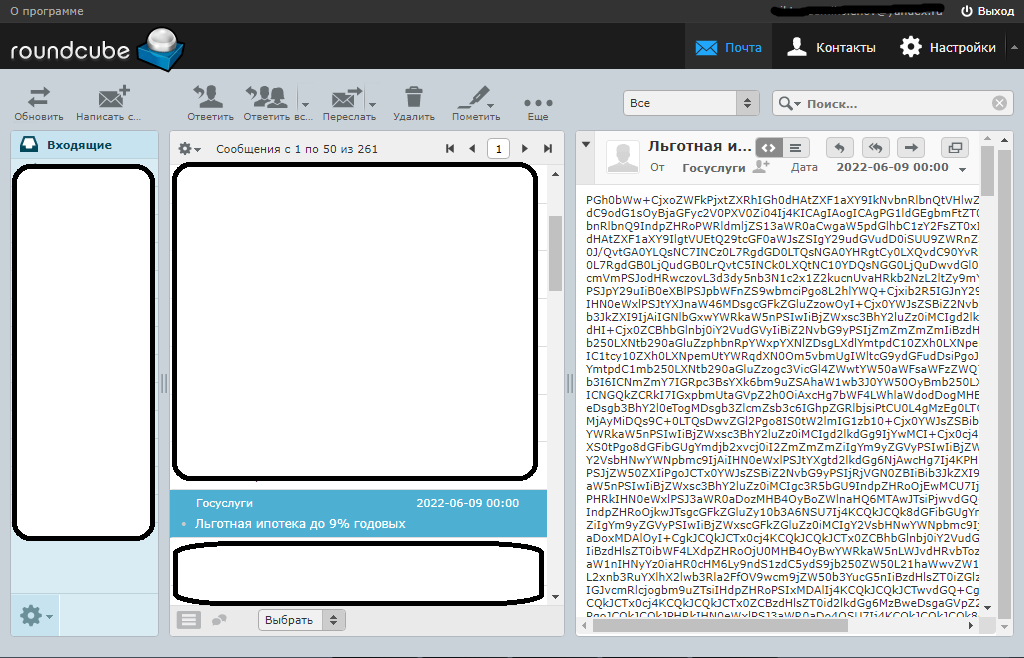Image resolution: width=1024 pixels, height=658 pixels.
Task: Toggle message source view with angle brackets icon
Action: [768, 147]
